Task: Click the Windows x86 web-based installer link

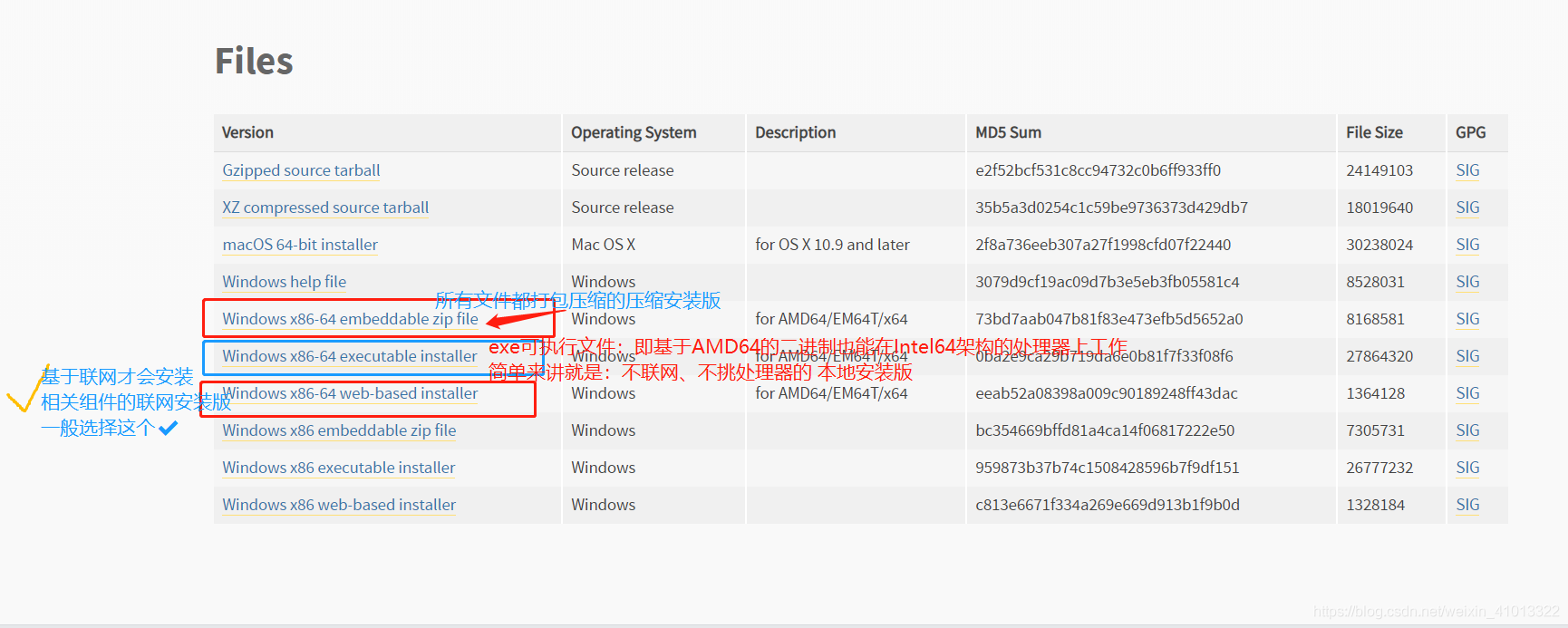Action: [339, 505]
